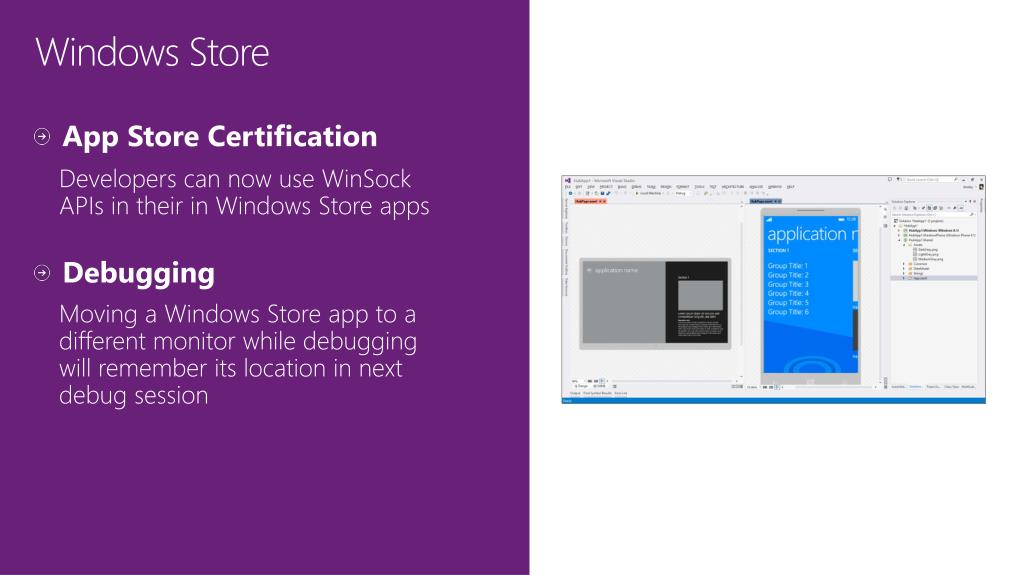Select App.xaml in Solution Explorer
This screenshot has width=1023, height=575.
pos(920,278)
